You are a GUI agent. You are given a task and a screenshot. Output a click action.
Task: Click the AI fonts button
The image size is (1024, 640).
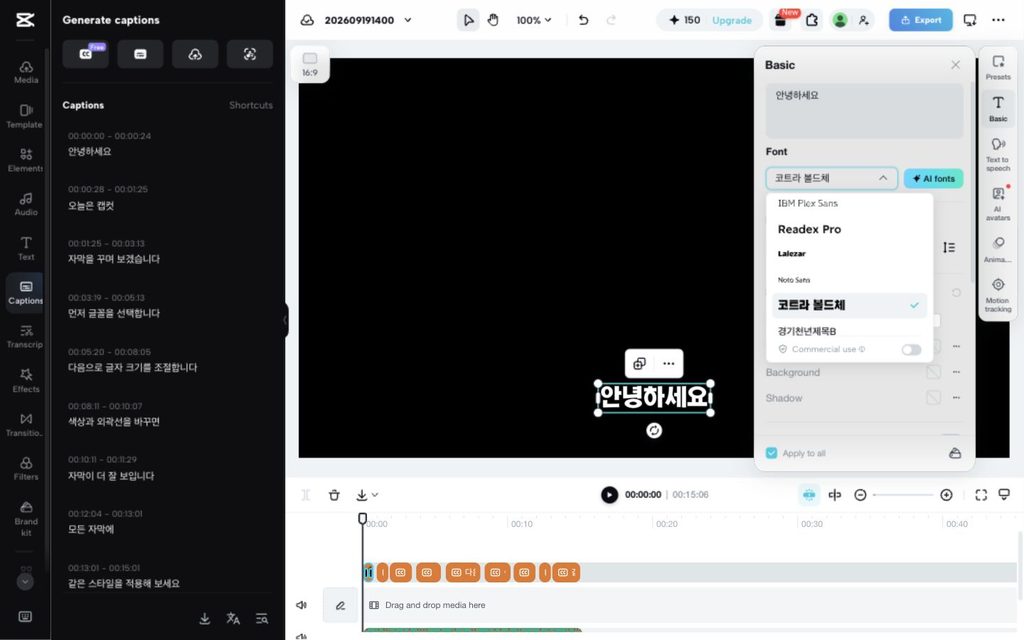click(x=933, y=178)
